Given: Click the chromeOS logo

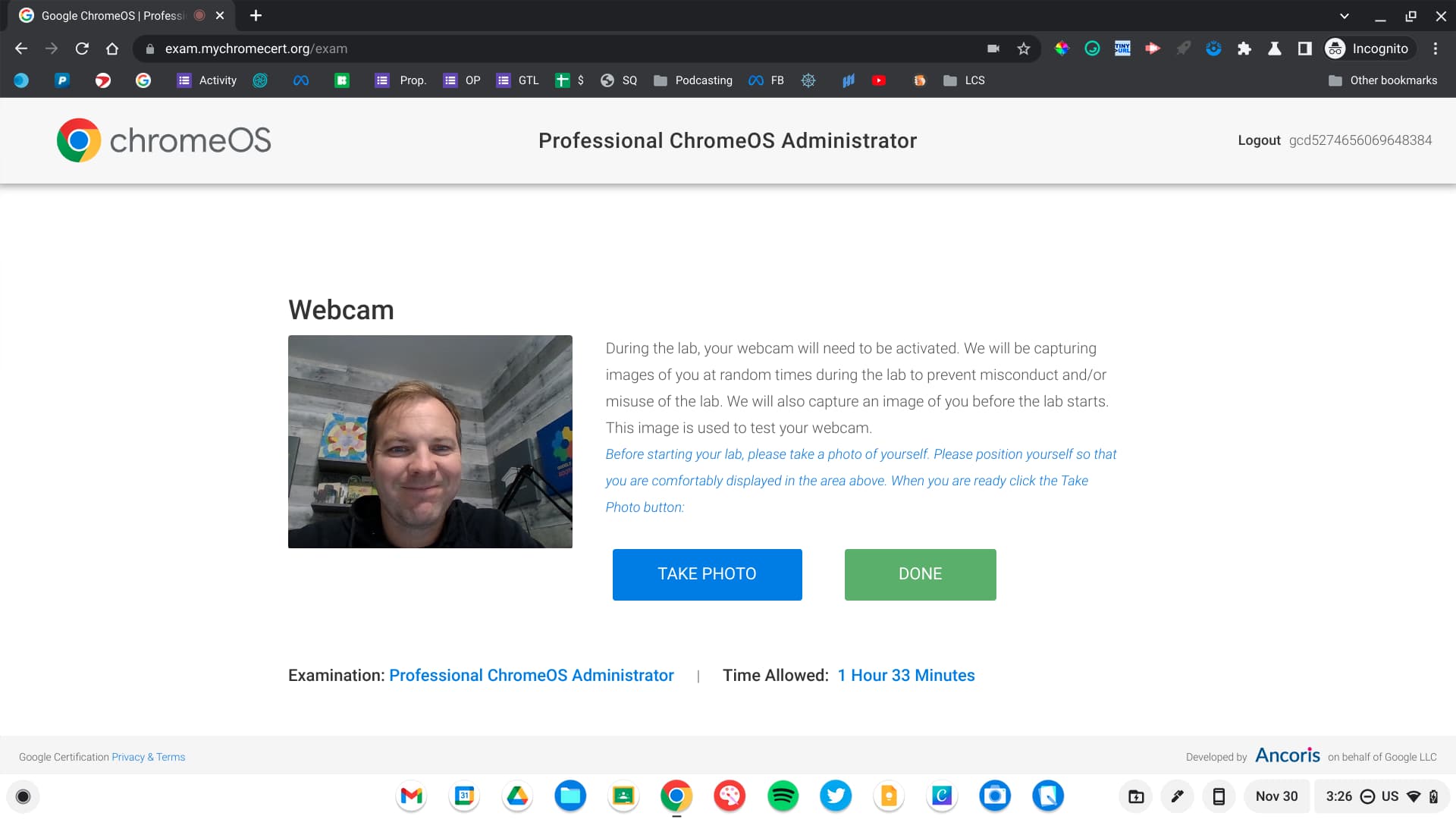Looking at the screenshot, I should 164,140.
